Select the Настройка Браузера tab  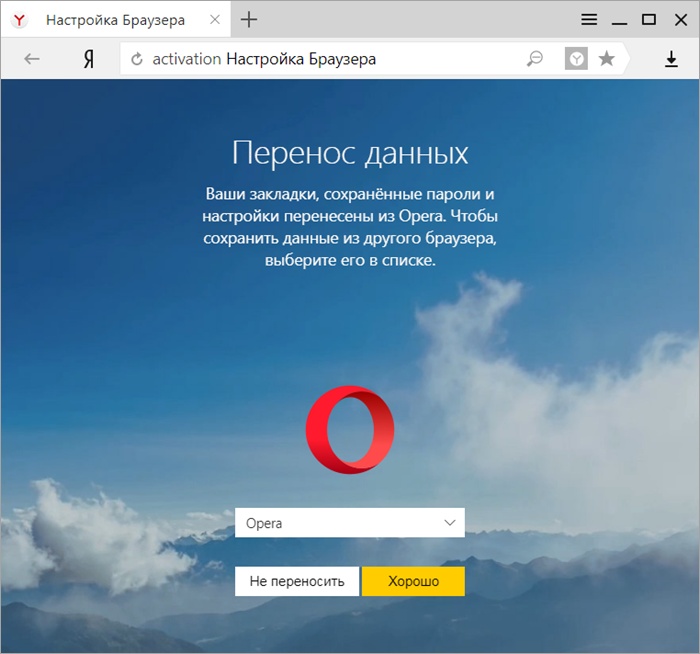tap(115, 20)
